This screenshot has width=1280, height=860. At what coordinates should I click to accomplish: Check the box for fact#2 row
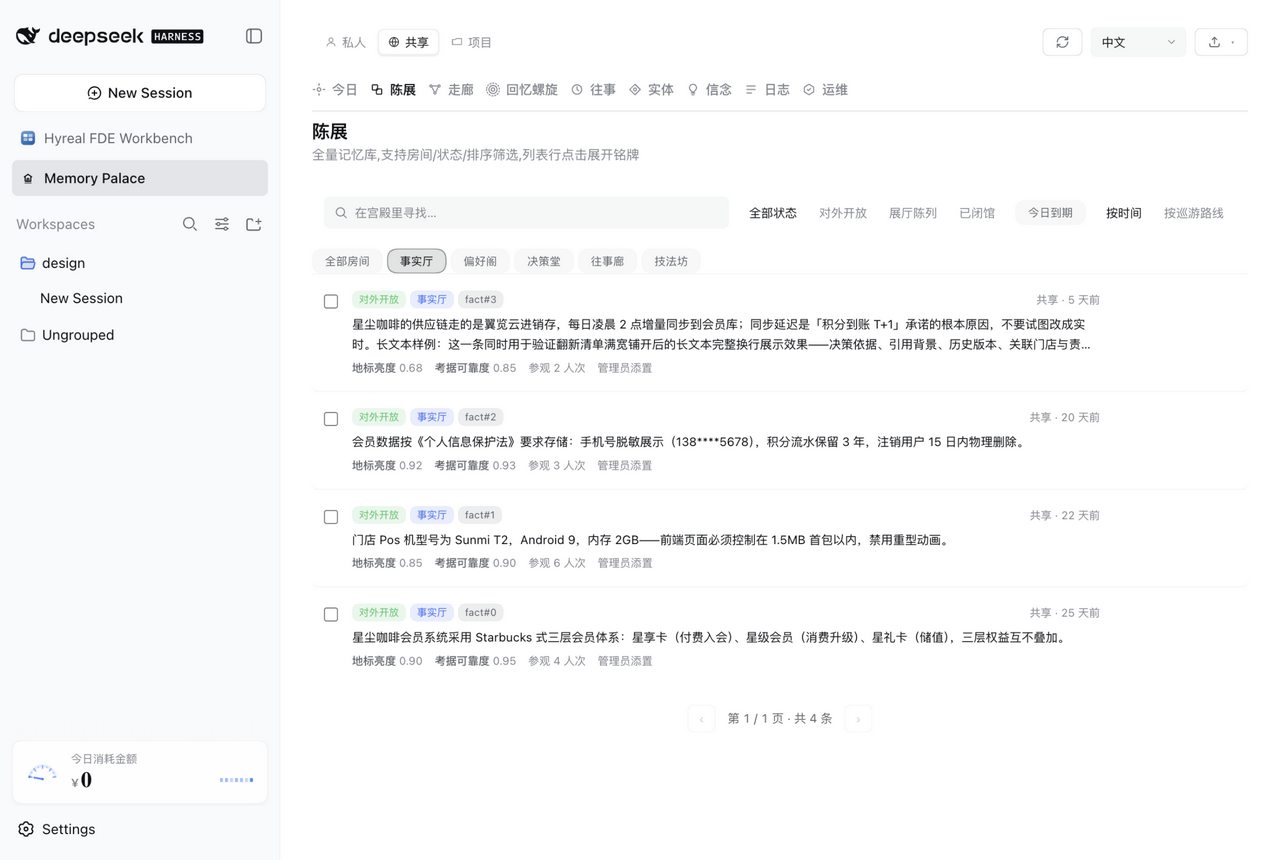pos(331,419)
